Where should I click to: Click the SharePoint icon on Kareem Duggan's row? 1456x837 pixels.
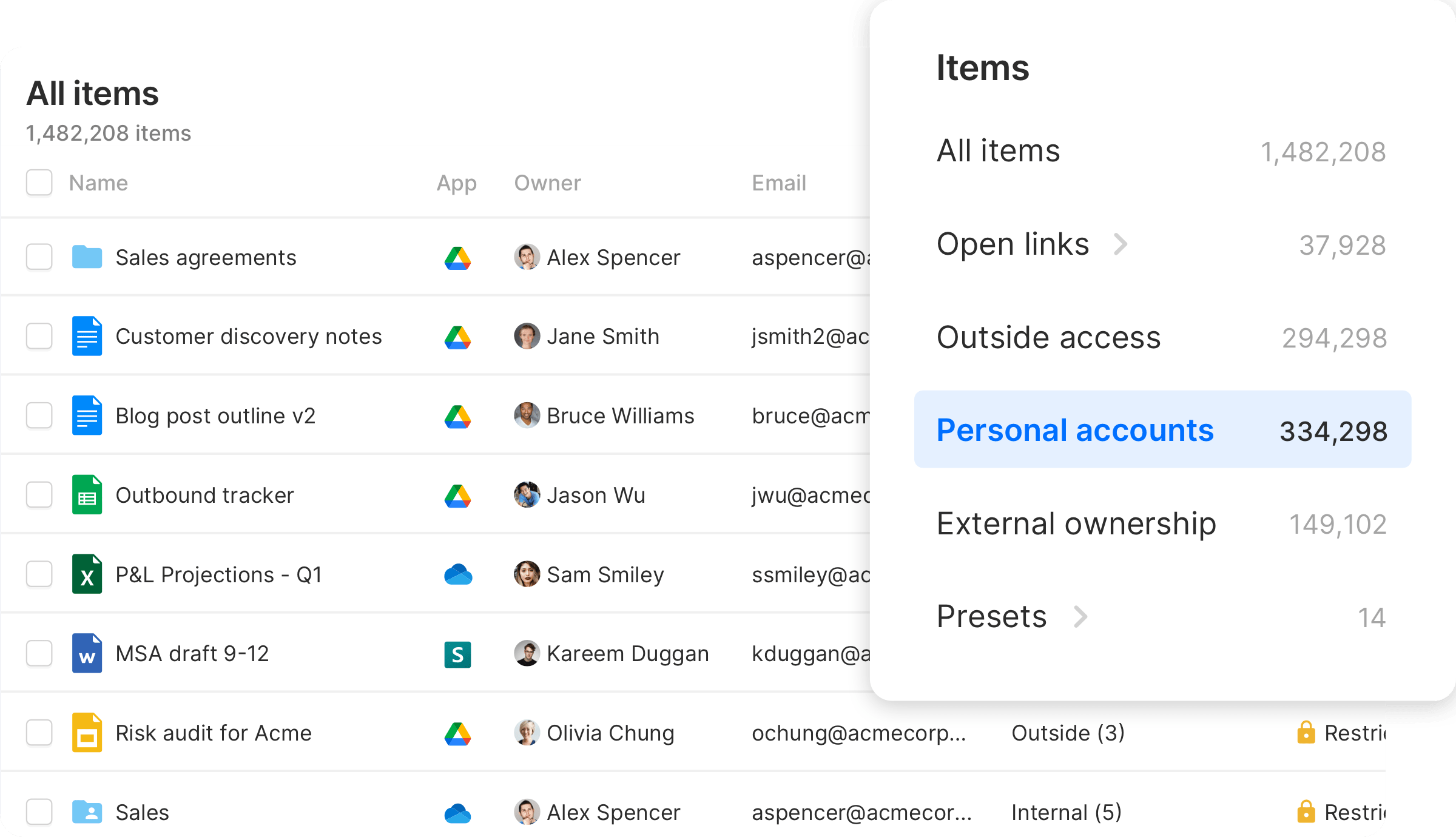click(x=458, y=654)
